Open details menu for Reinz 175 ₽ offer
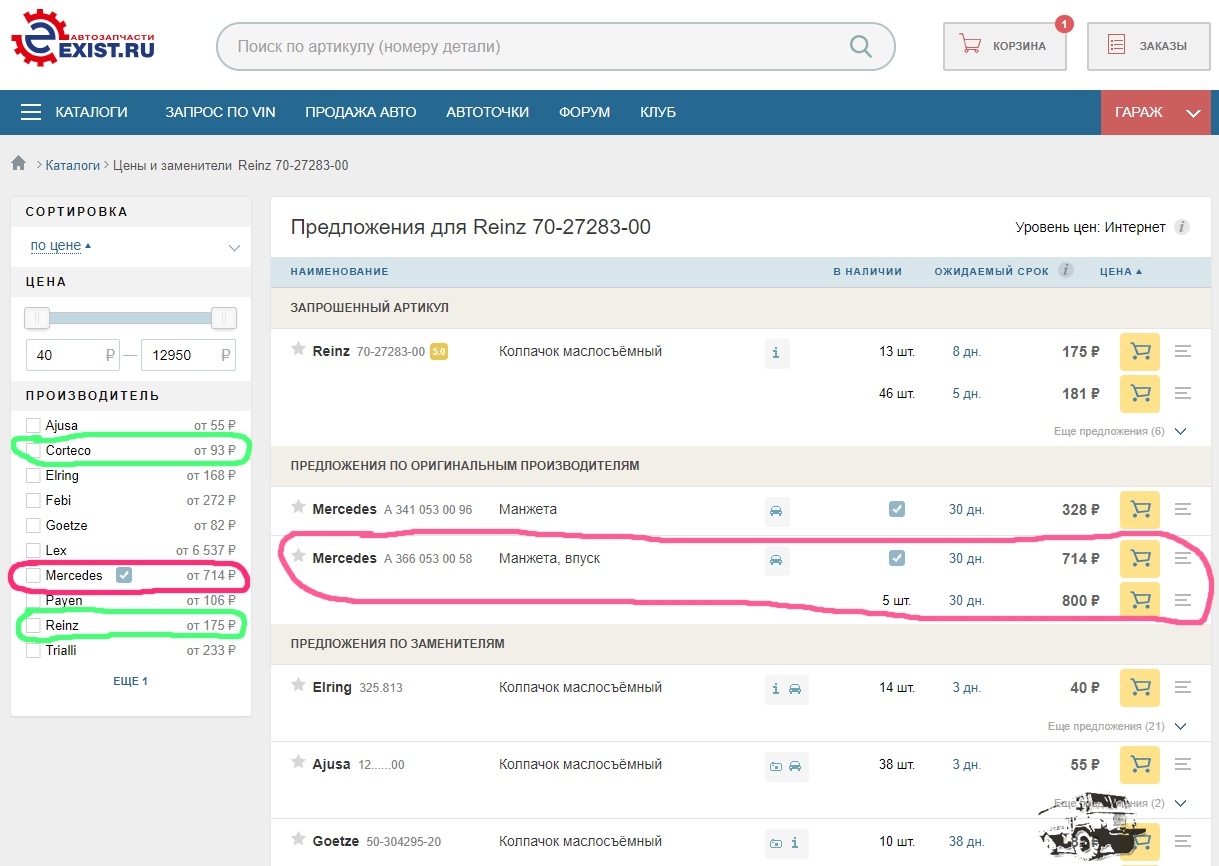Image resolution: width=1219 pixels, height=866 pixels. pyautogui.click(x=1184, y=352)
